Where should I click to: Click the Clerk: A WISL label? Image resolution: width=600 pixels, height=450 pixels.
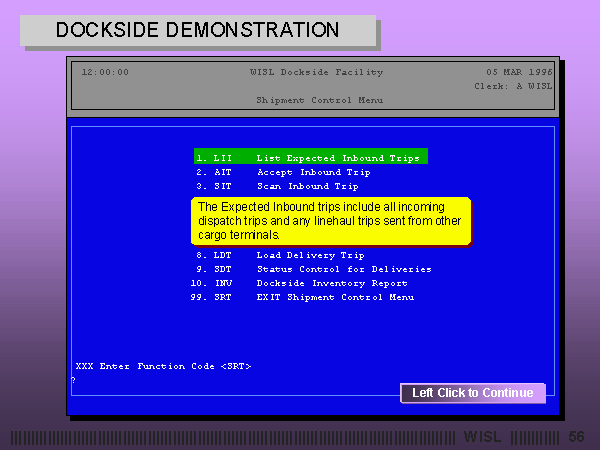point(513,86)
